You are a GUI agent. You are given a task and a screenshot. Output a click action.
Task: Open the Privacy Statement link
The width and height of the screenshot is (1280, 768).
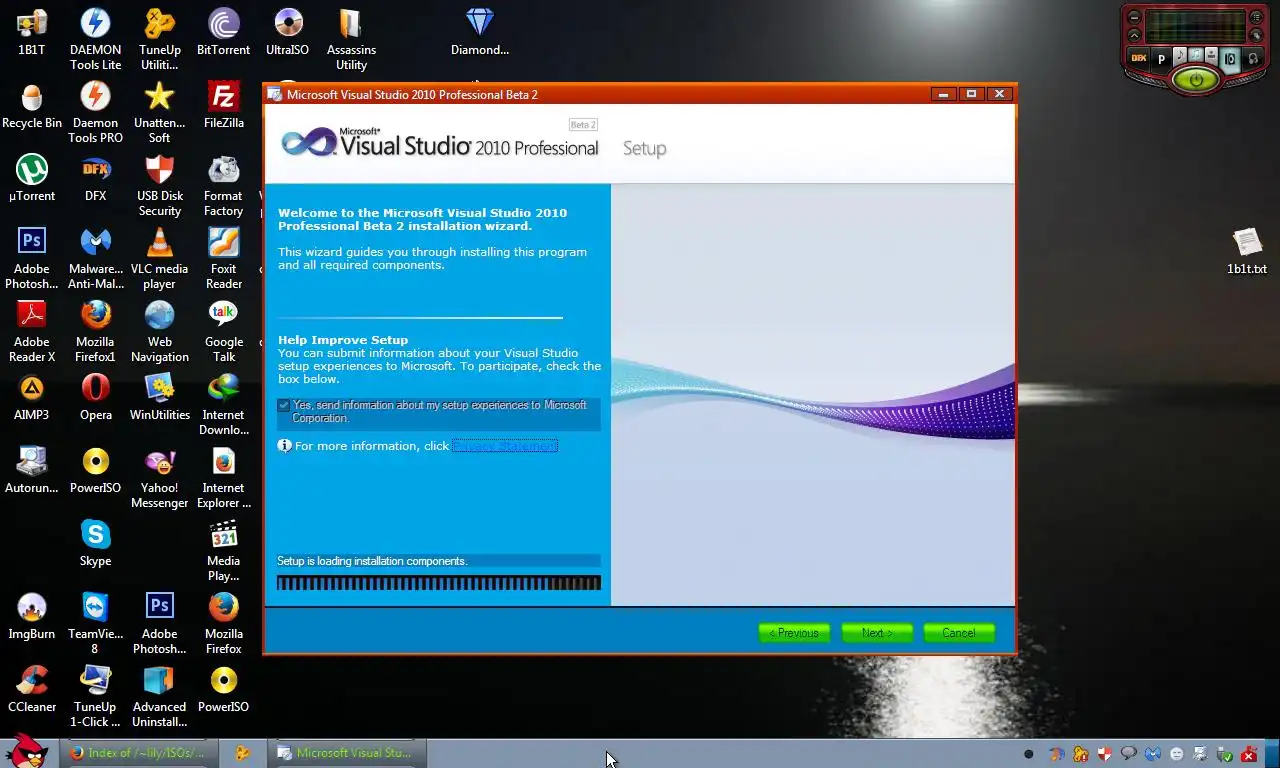point(504,446)
